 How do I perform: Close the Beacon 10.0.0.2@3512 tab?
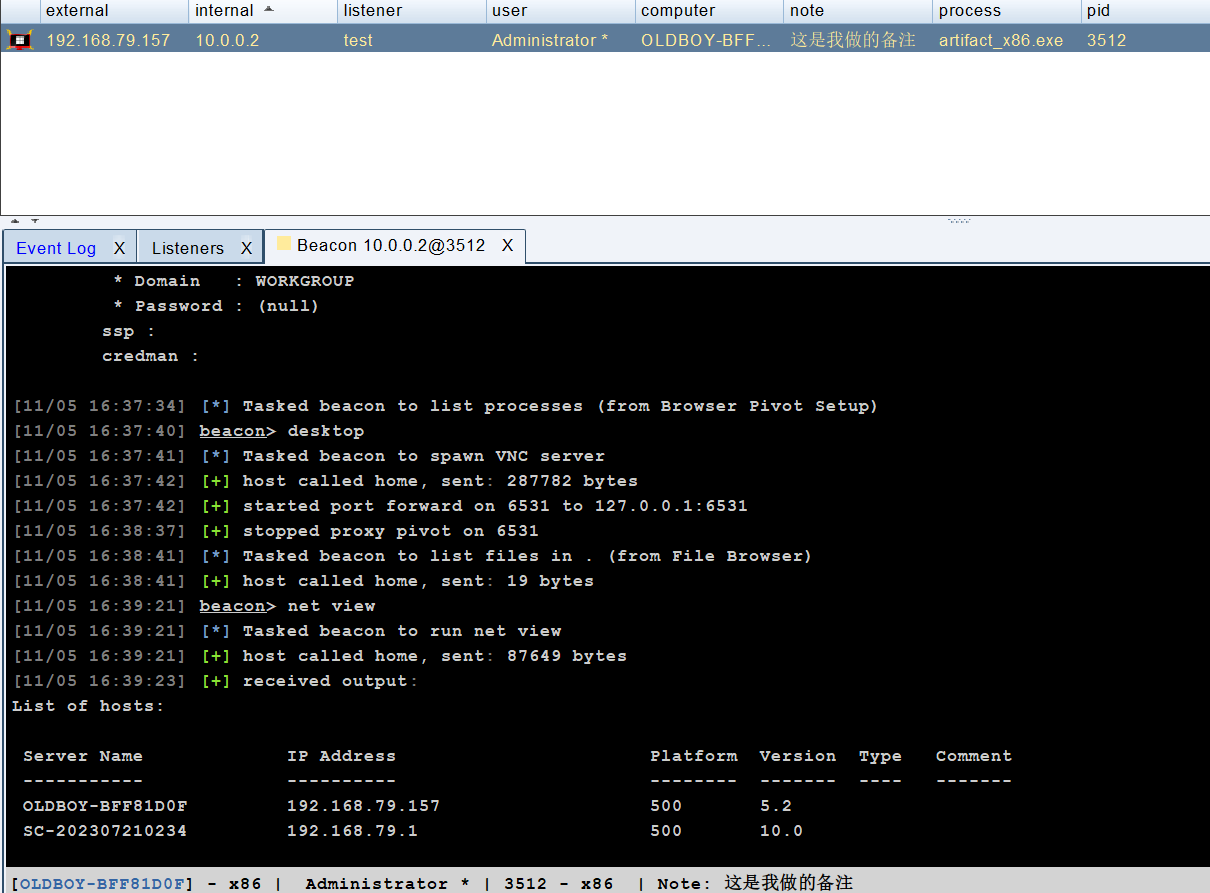(507, 245)
